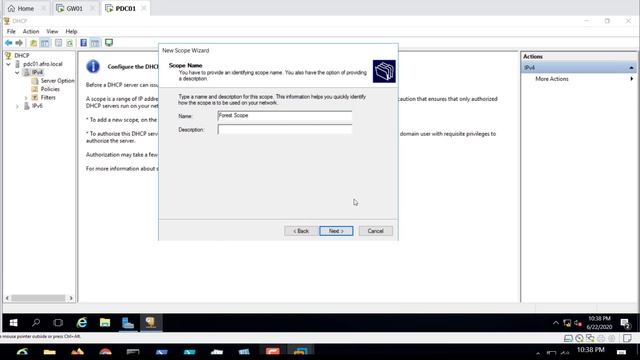640x360 pixels.
Task: Select Server Options in the tree
Action: click(58, 81)
